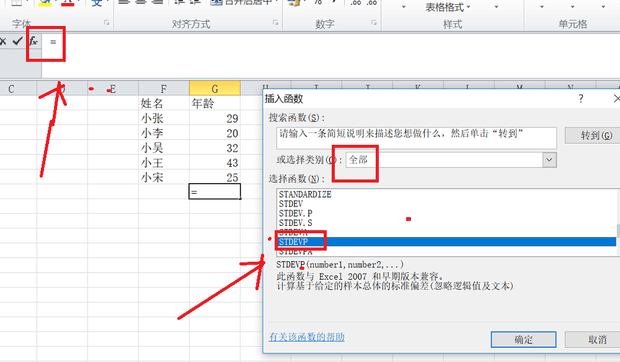Image resolution: width=620 pixels, height=362 pixels.
Task: Open the 对齐方式 group dialog launcher
Action: click(275, 23)
